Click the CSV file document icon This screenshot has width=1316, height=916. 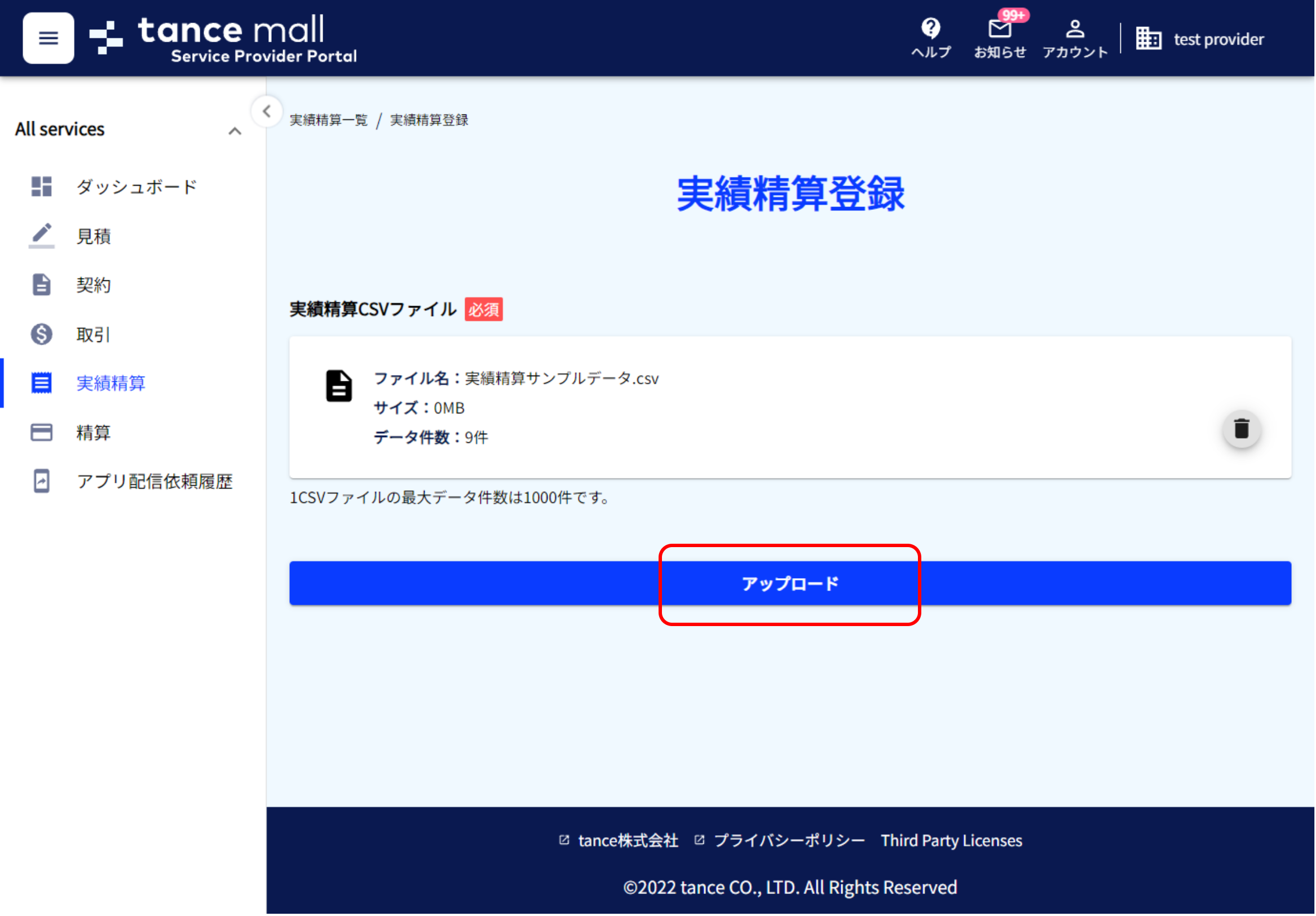[339, 386]
